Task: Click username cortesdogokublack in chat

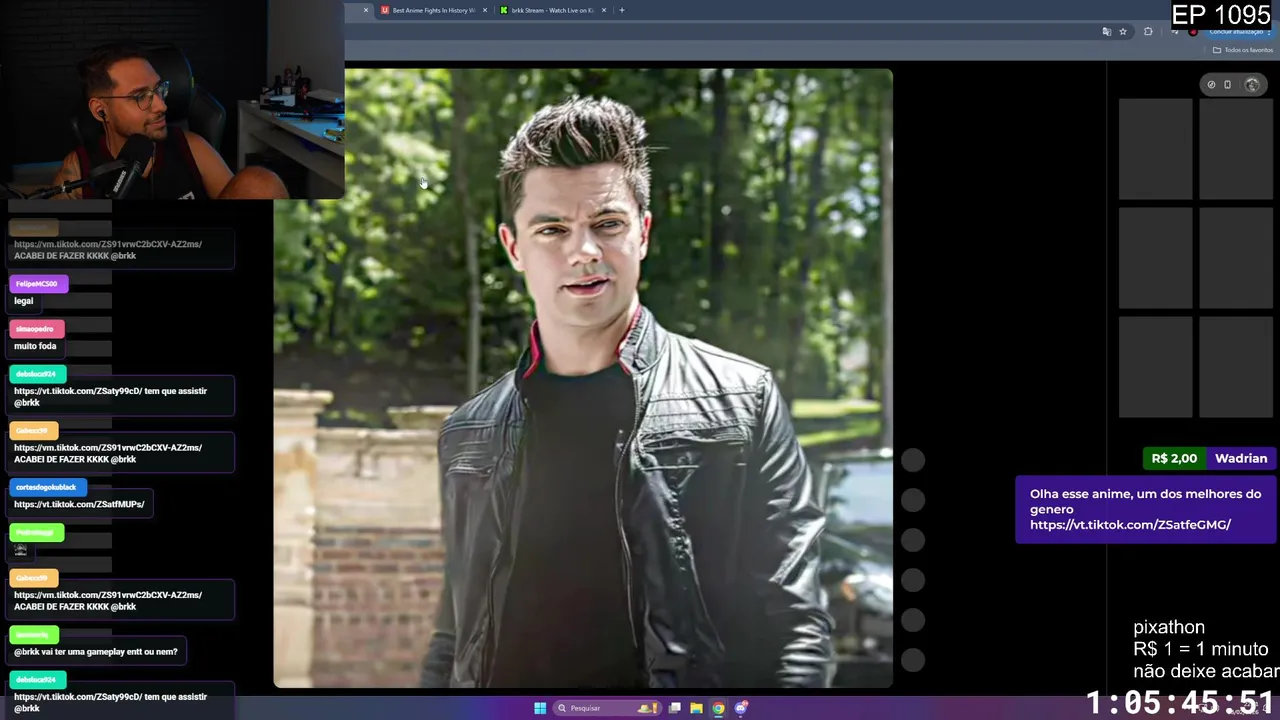Action: [47, 487]
